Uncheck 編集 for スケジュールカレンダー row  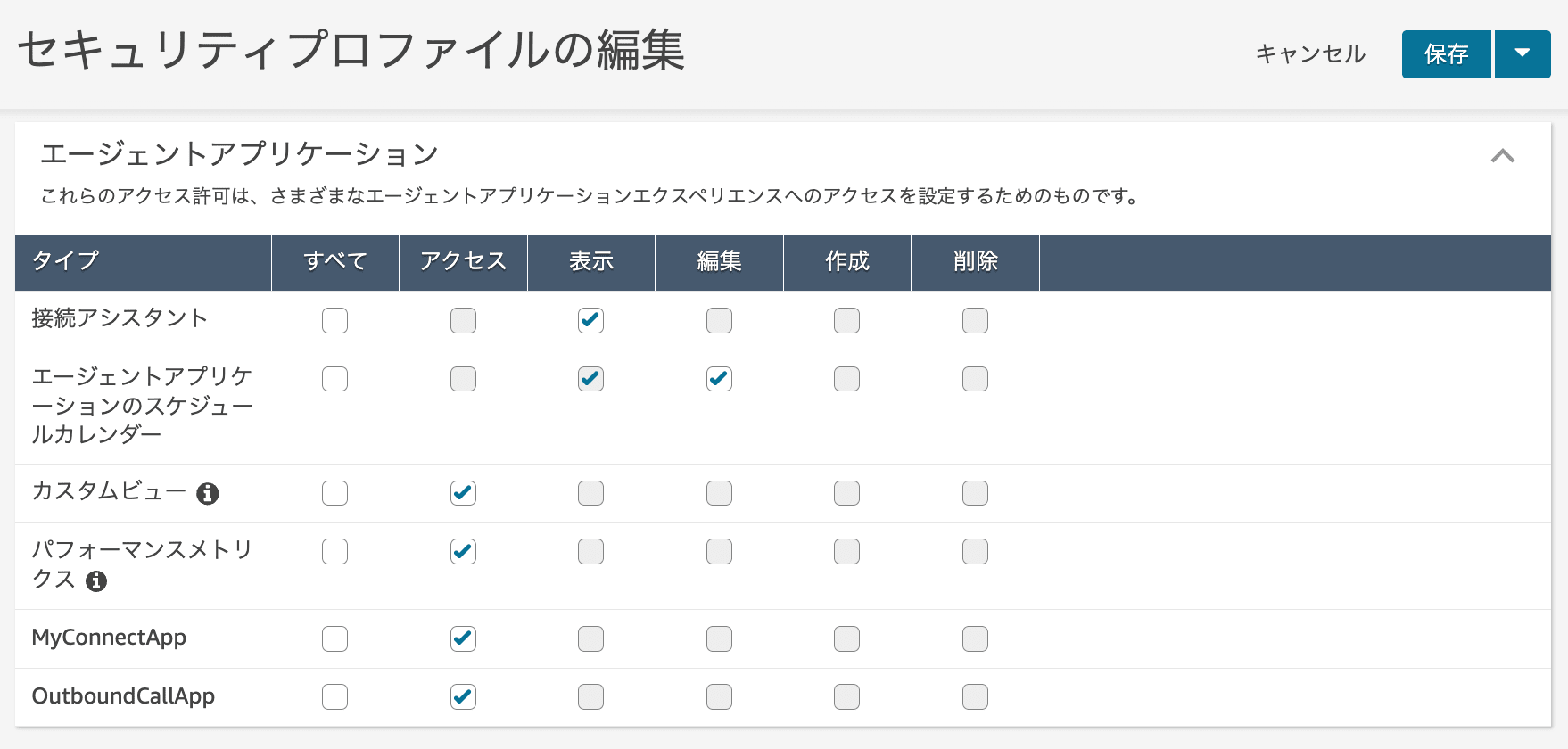pyautogui.click(x=719, y=378)
